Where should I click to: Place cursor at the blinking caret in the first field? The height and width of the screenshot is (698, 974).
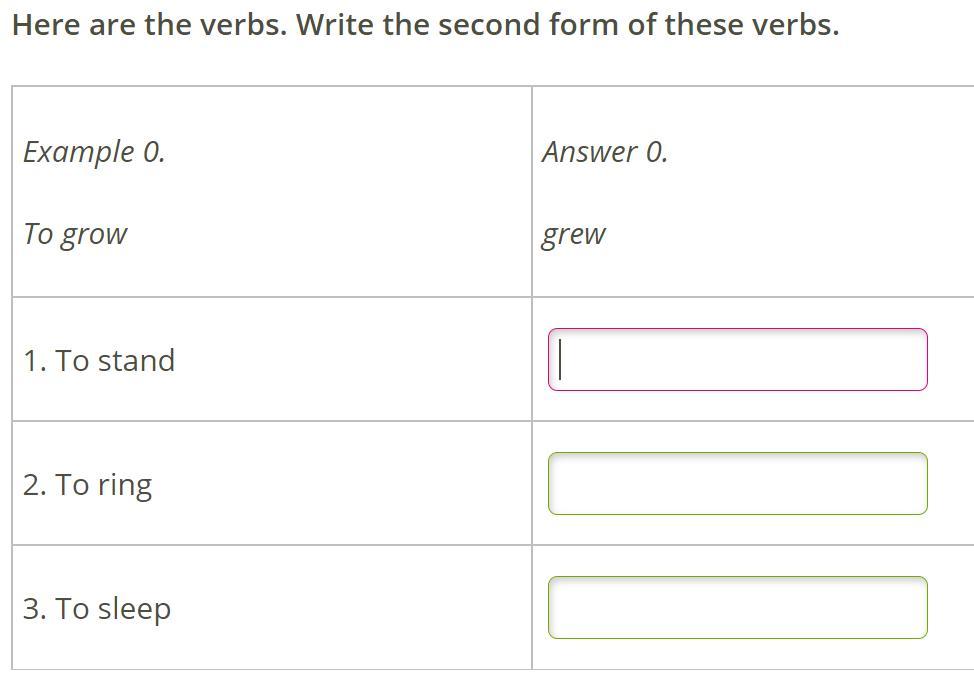[x=560, y=360]
